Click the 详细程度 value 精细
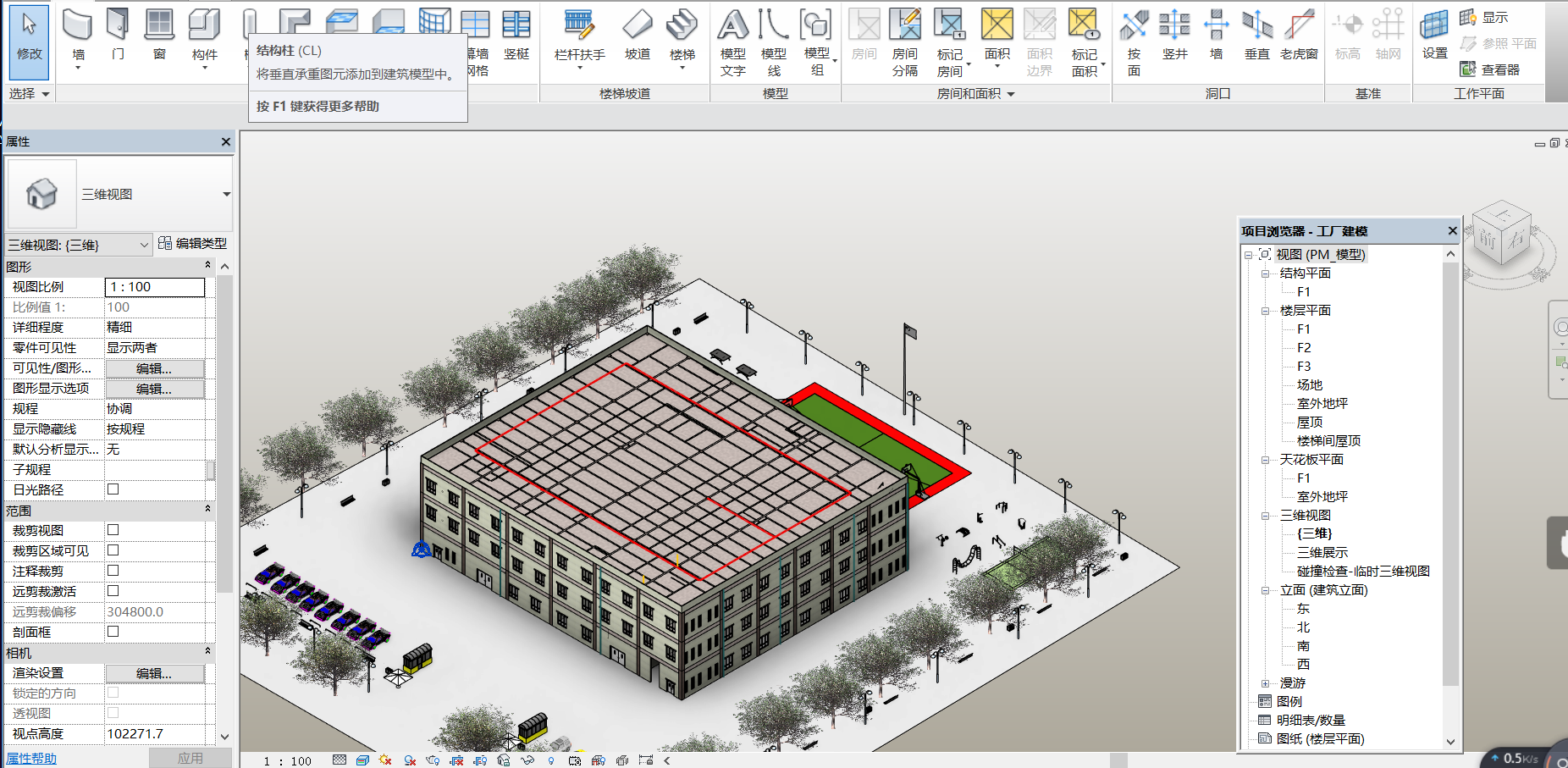Viewport: 1568px width, 768px height. click(155, 328)
